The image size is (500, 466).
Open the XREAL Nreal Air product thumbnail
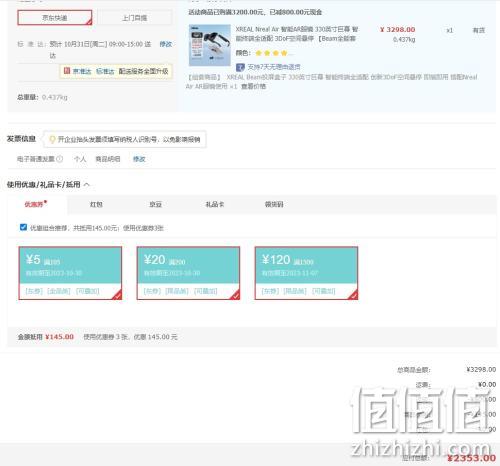pyautogui.click(x=210, y=45)
